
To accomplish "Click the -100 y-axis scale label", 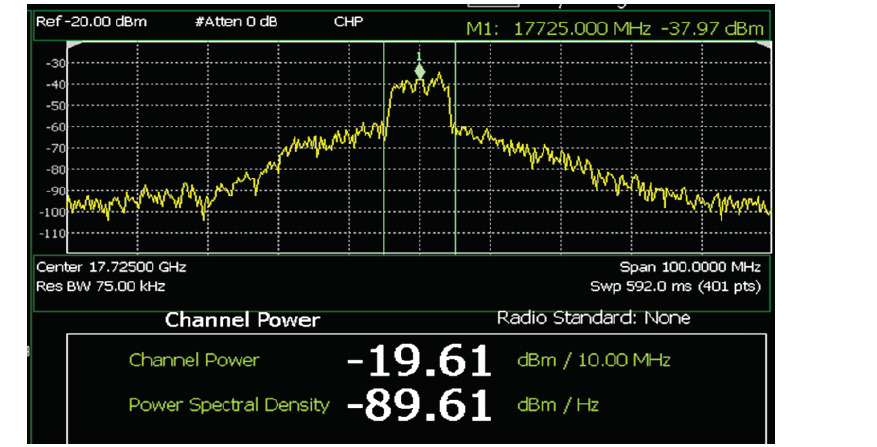I will (x=53, y=212).
